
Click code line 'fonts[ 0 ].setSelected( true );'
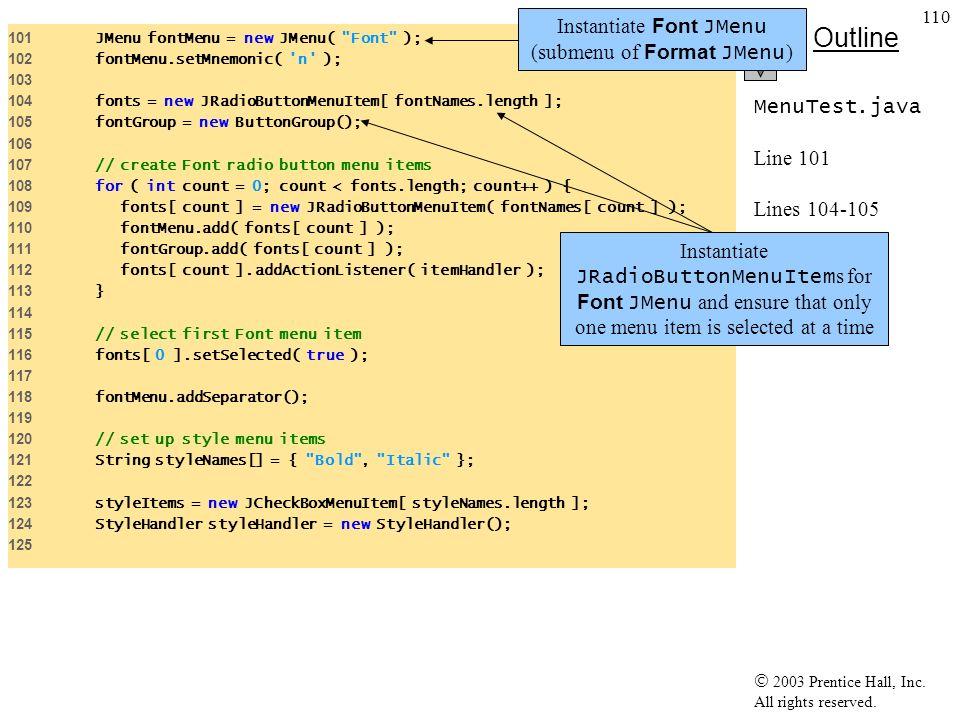coord(231,354)
